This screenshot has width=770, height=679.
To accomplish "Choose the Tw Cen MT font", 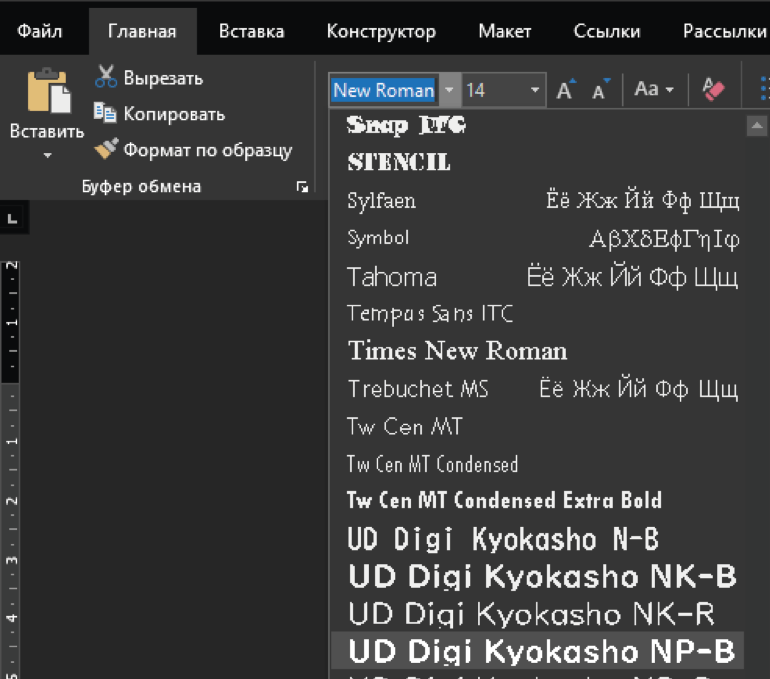I will (537, 426).
